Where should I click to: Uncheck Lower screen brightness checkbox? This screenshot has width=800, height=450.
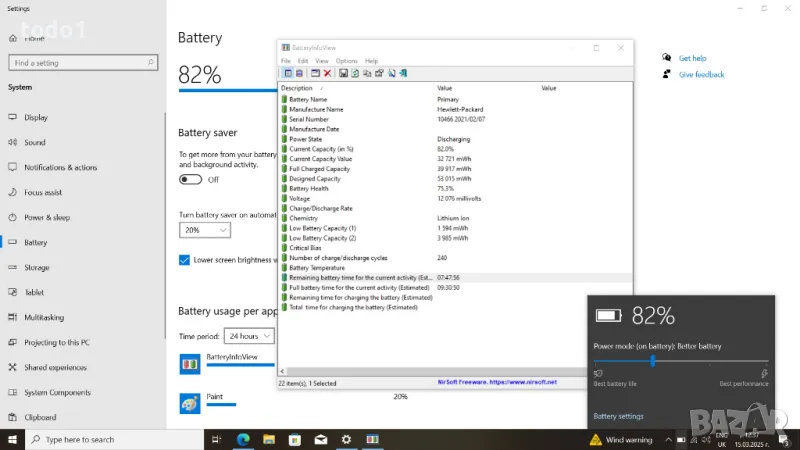click(x=184, y=260)
